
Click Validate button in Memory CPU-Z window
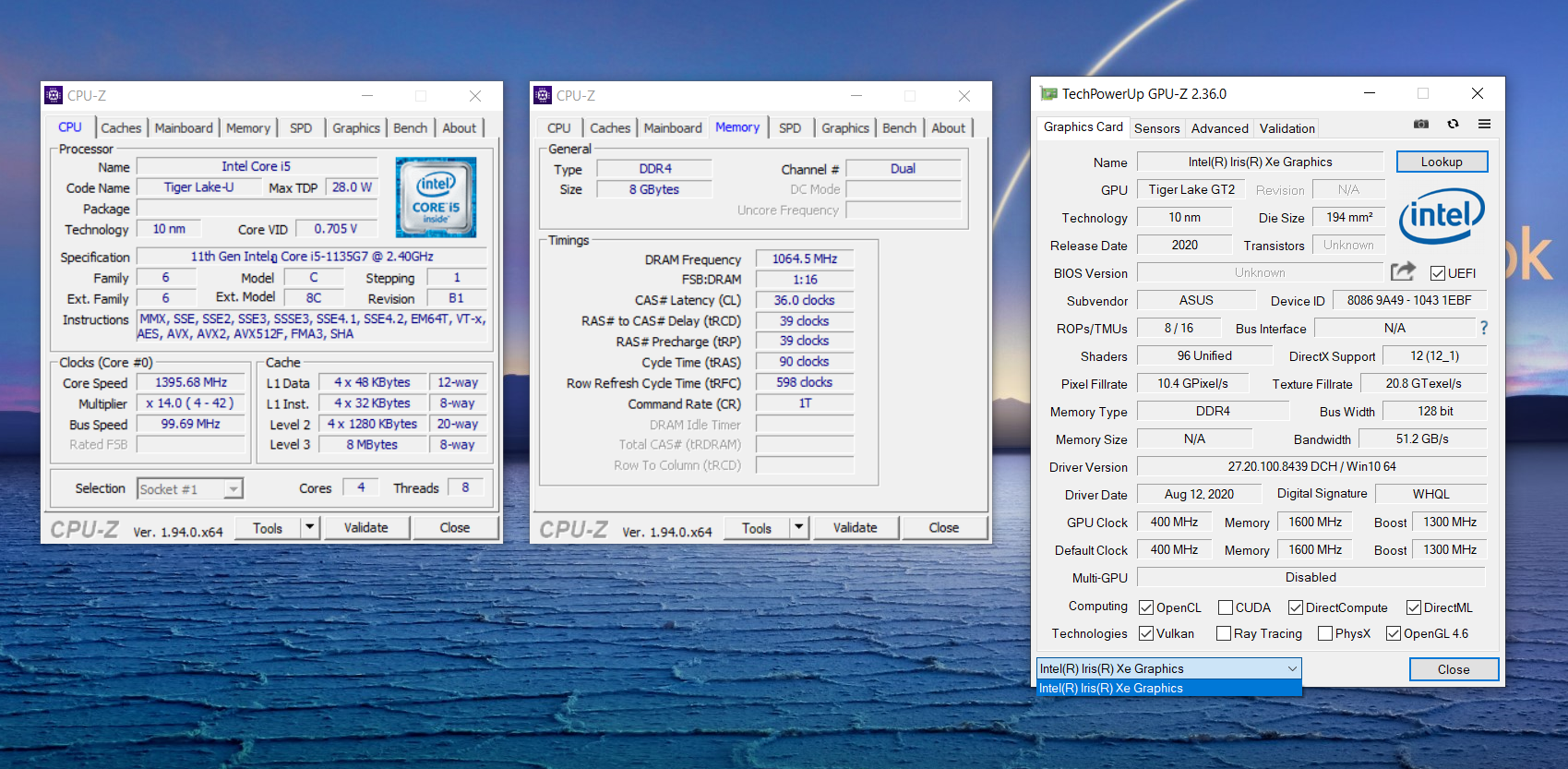(856, 528)
